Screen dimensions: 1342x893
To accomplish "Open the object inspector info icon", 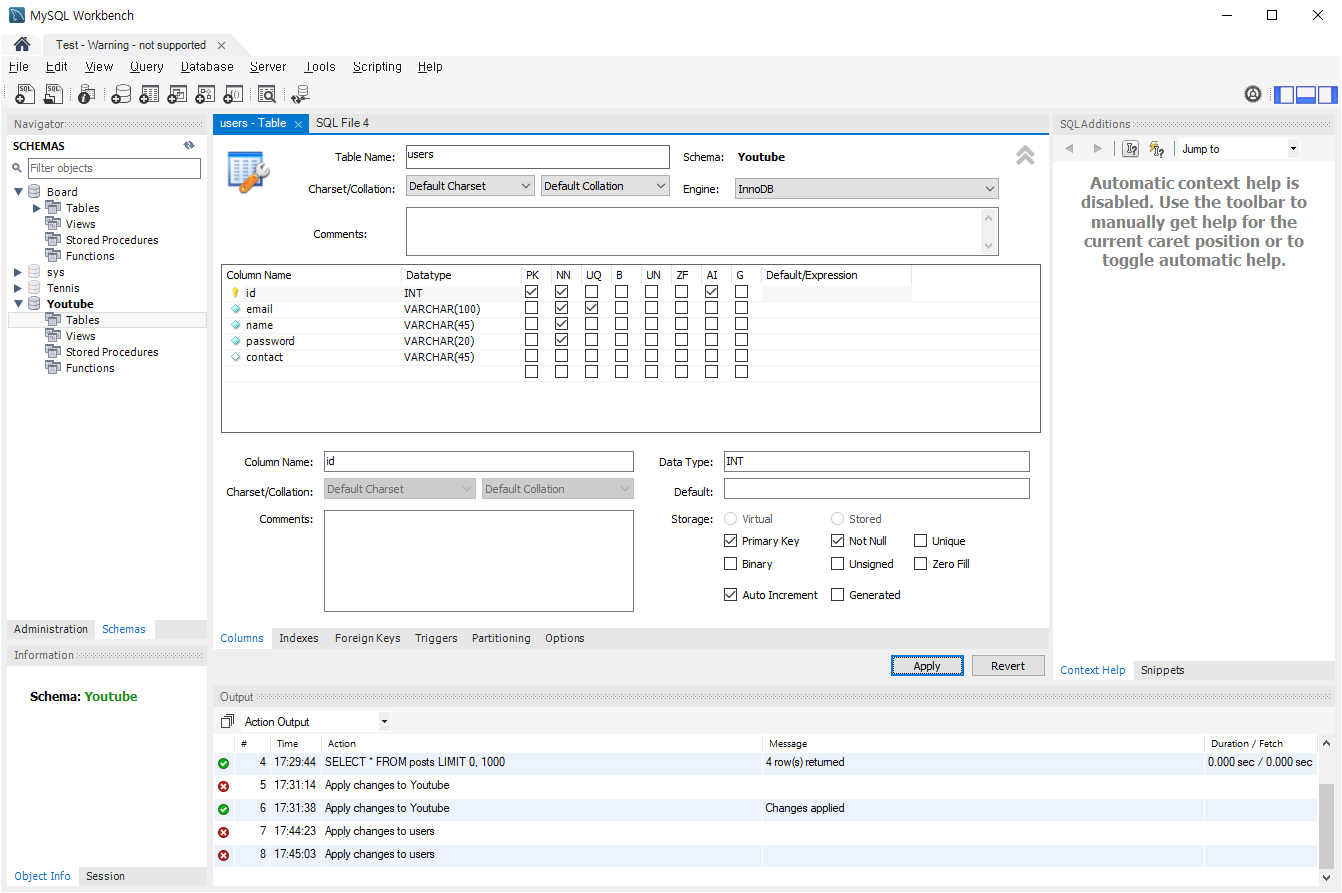I will [86, 94].
